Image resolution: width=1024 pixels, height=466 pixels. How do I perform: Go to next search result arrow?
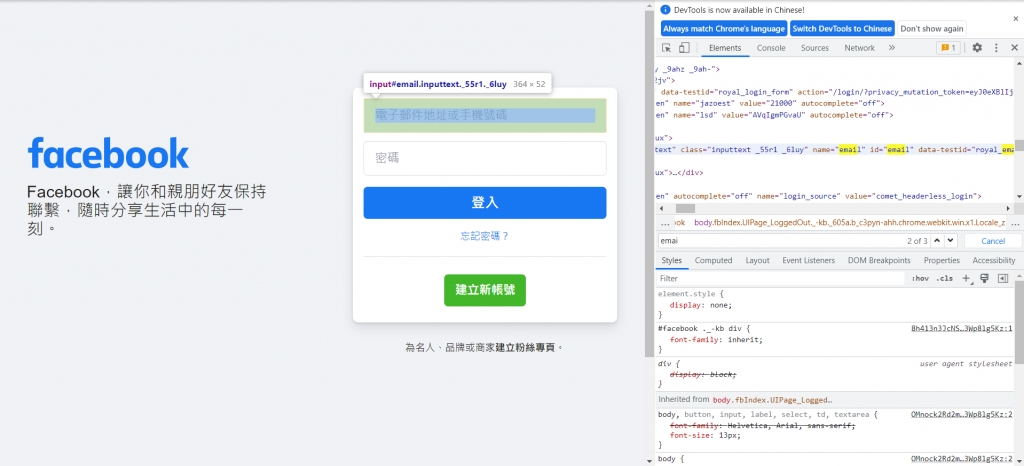click(x=950, y=241)
